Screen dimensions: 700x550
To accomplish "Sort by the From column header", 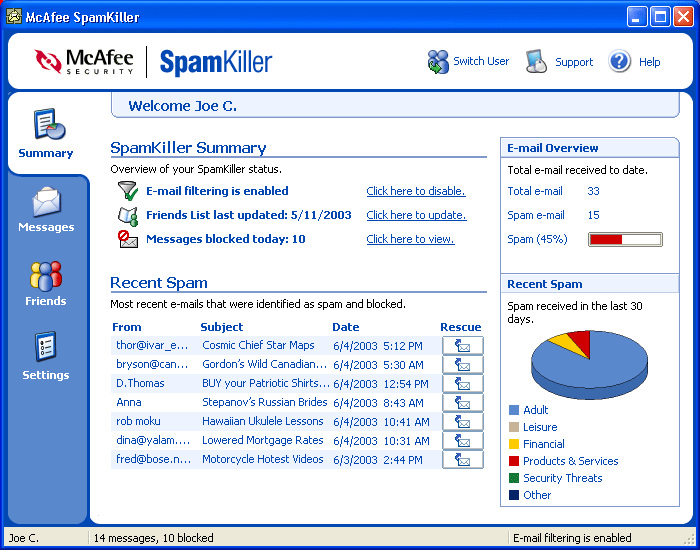I will point(127,327).
